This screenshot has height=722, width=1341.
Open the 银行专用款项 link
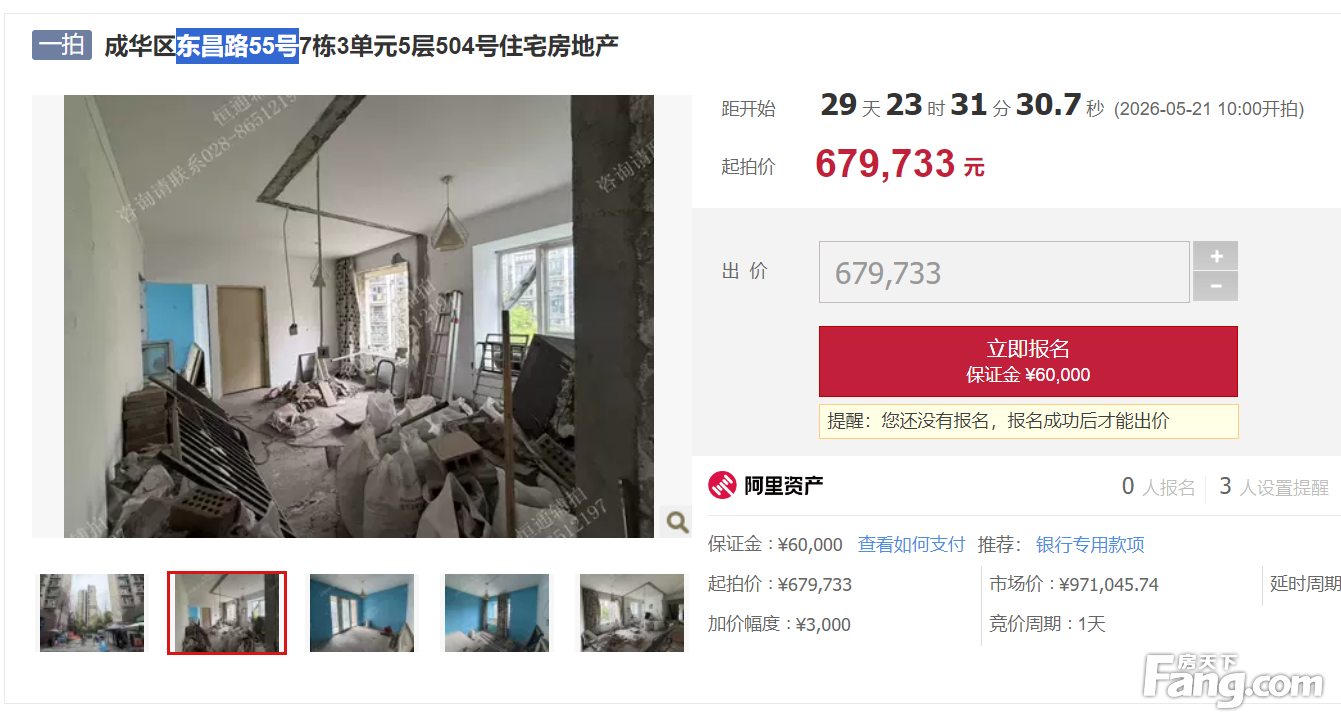click(1090, 545)
